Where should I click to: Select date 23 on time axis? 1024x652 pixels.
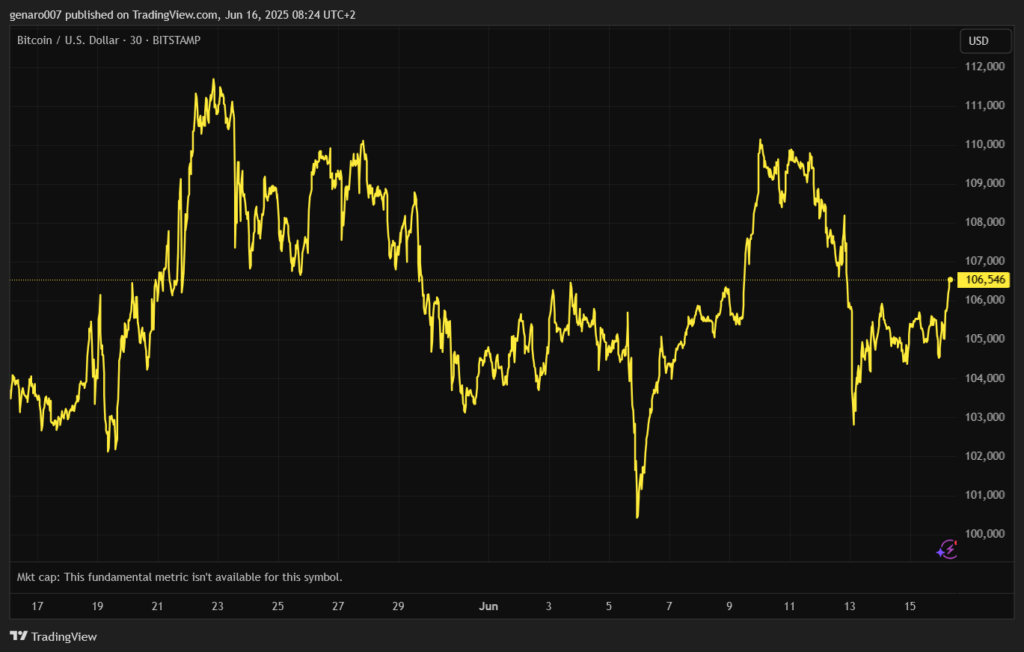217,606
